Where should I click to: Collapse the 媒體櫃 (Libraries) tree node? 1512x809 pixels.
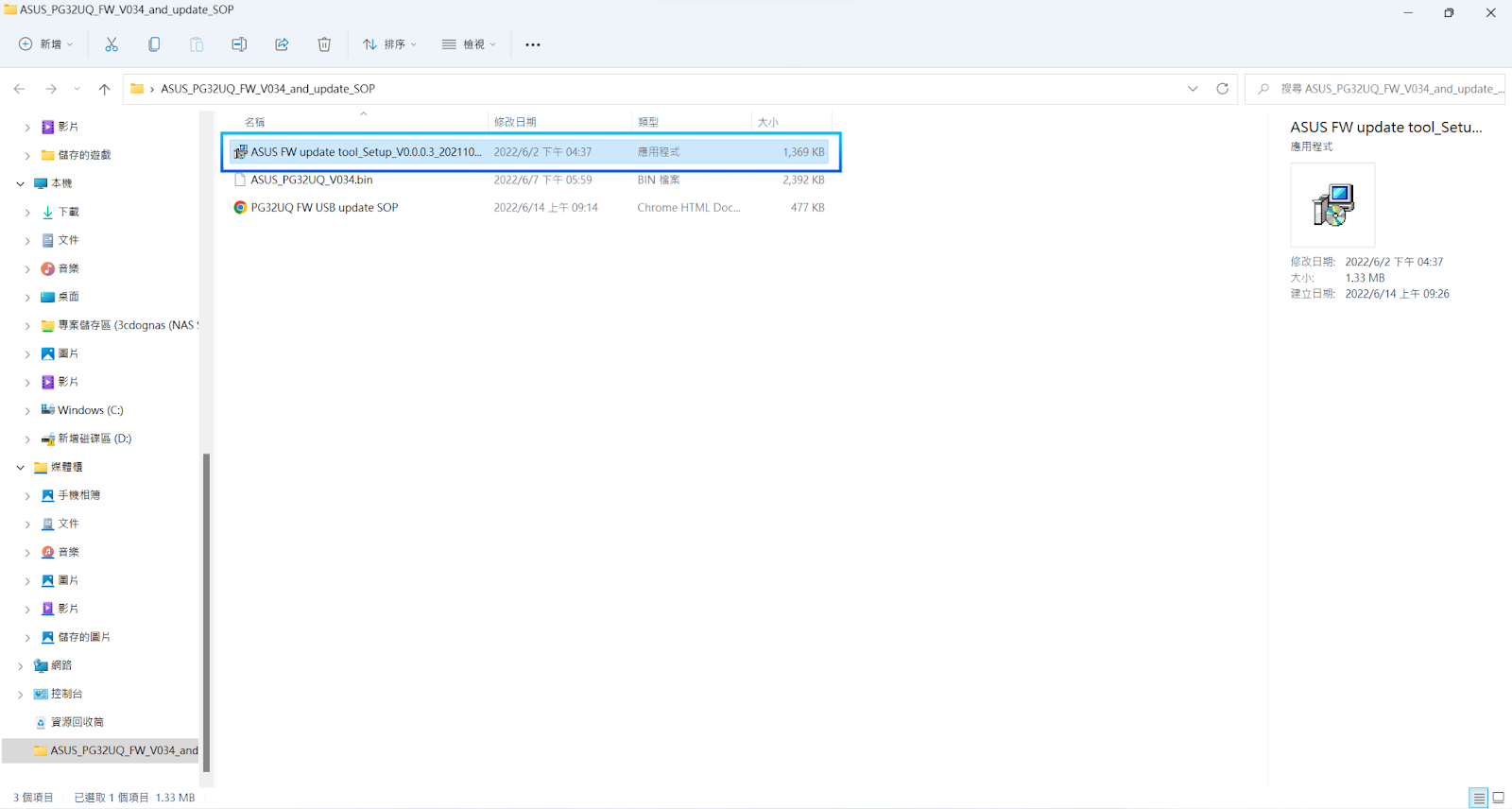click(x=20, y=467)
